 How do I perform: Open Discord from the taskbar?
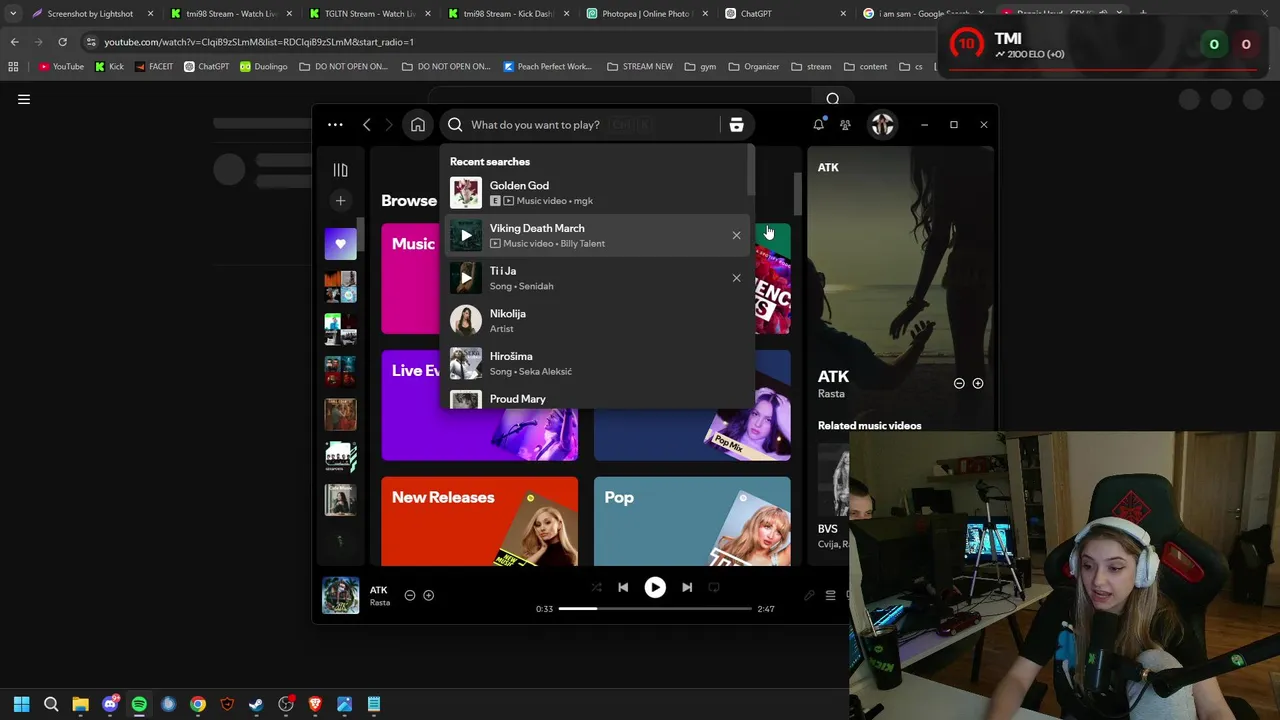click(x=110, y=704)
